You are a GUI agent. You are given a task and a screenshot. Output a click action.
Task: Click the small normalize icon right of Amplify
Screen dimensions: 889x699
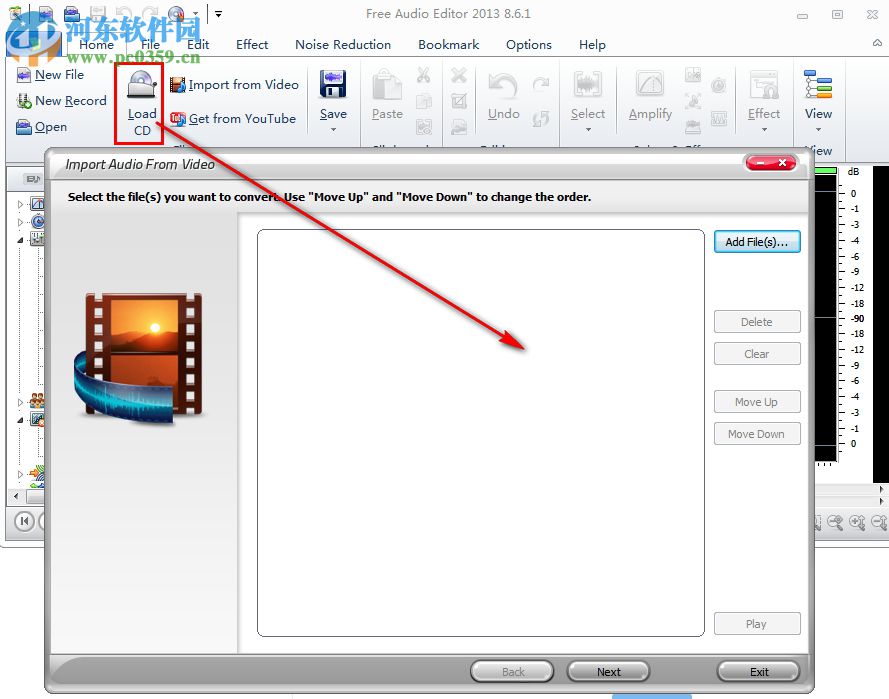pyautogui.click(x=692, y=75)
